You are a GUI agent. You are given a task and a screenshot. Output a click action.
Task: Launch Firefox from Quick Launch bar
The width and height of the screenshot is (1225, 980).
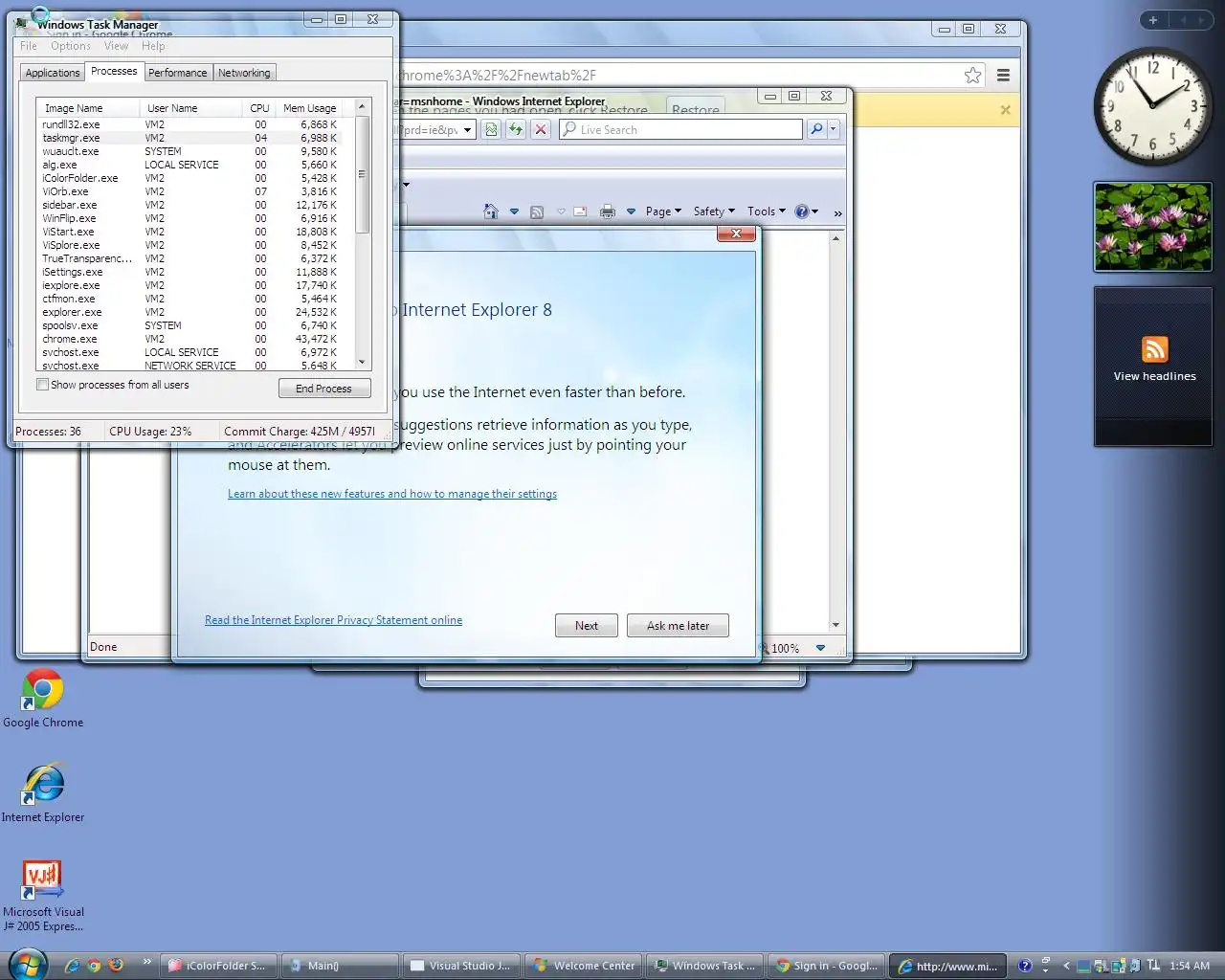point(116,966)
